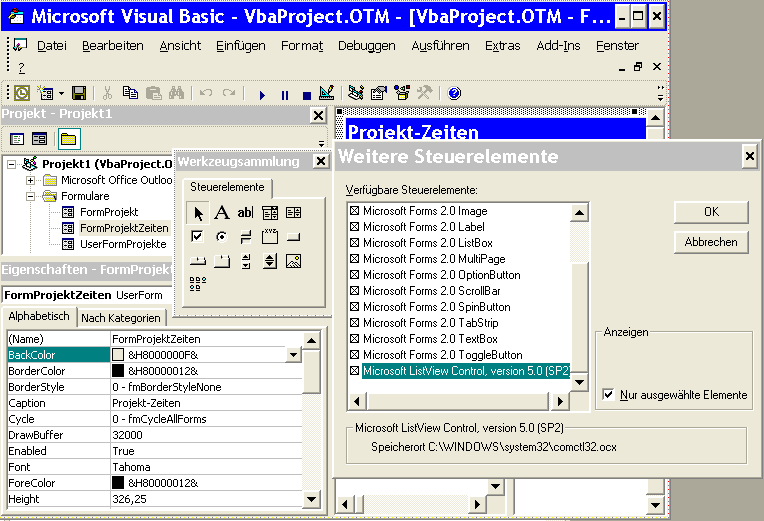
Task: Pick the TextBox tool in toolbox
Action: tap(246, 212)
